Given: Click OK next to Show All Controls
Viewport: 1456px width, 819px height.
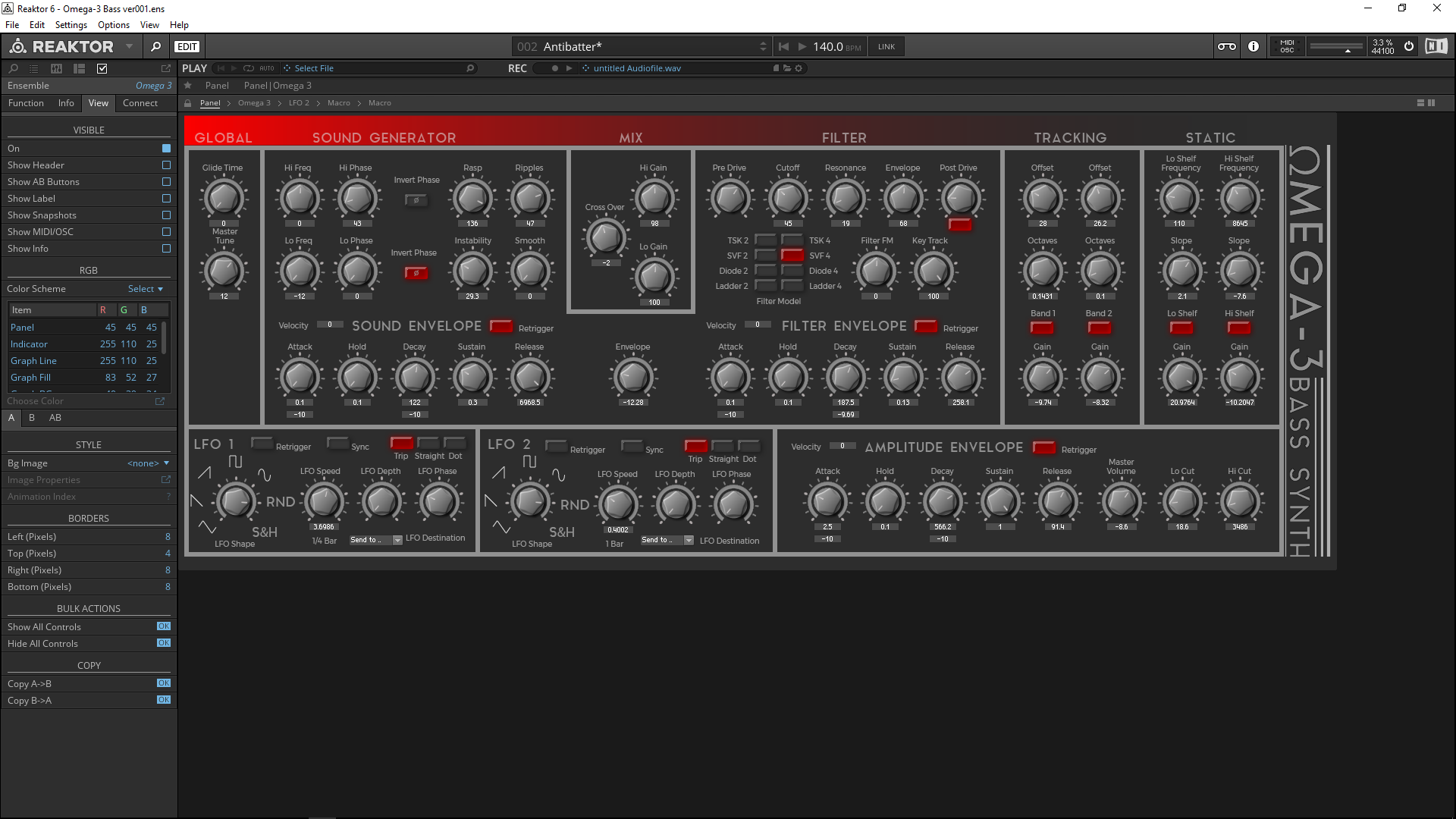Looking at the screenshot, I should [x=164, y=626].
